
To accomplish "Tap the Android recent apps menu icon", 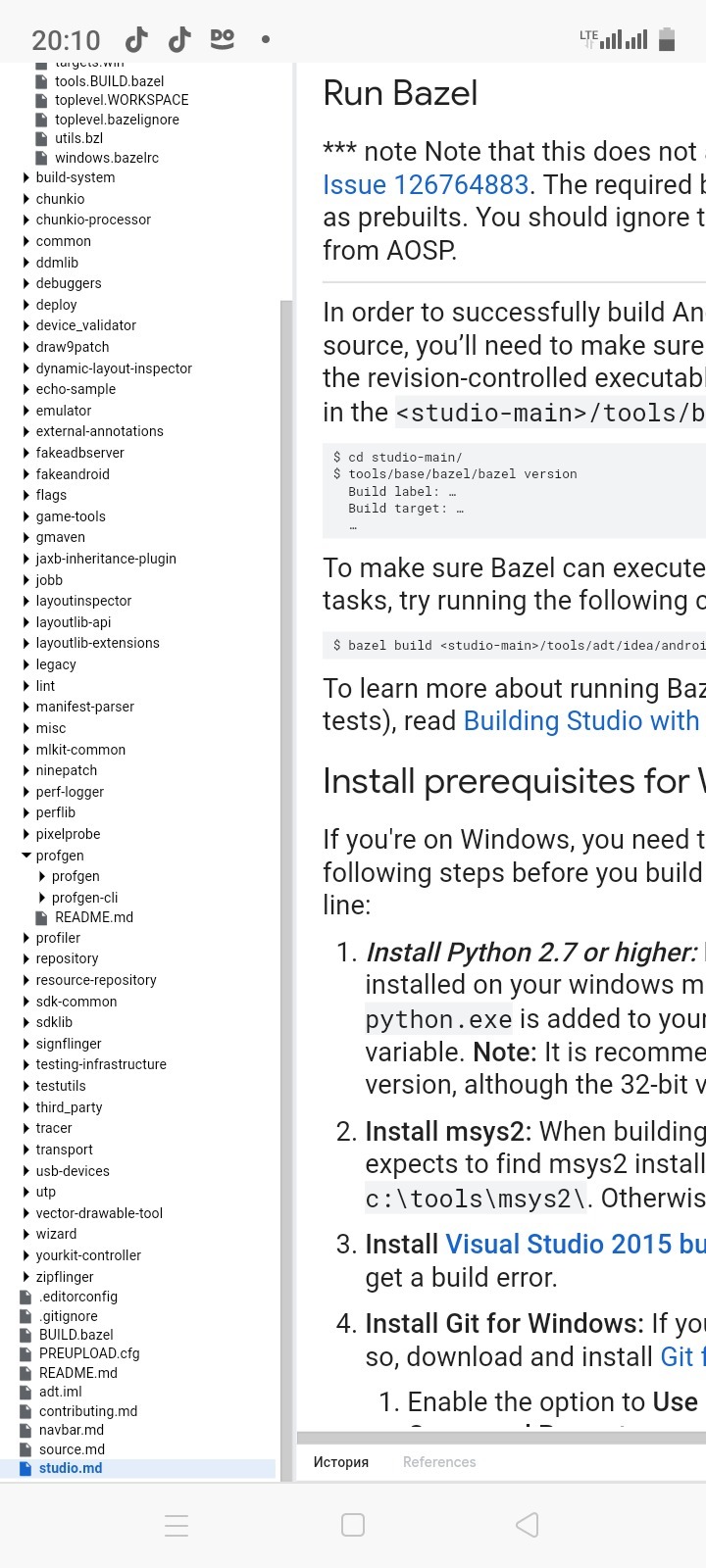I will (176, 1525).
